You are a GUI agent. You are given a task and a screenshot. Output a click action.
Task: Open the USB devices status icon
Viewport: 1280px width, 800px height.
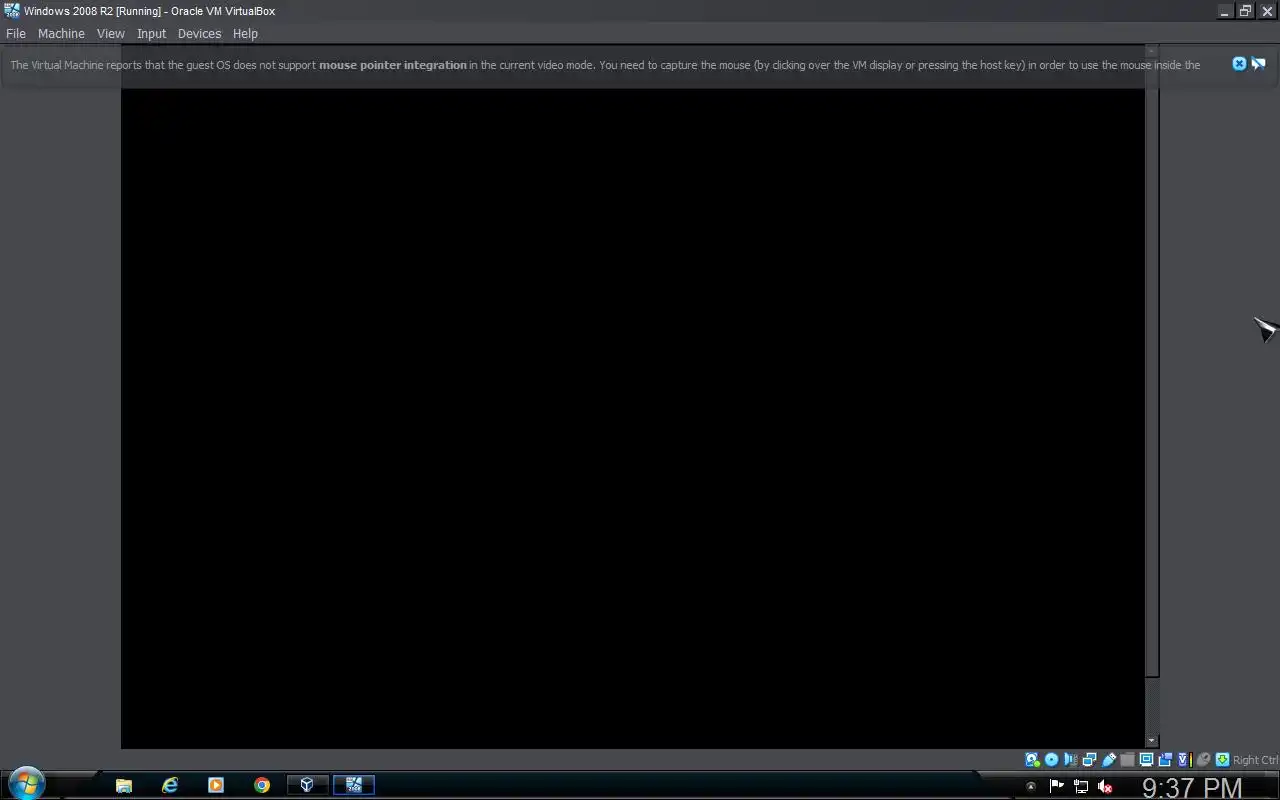(1108, 760)
